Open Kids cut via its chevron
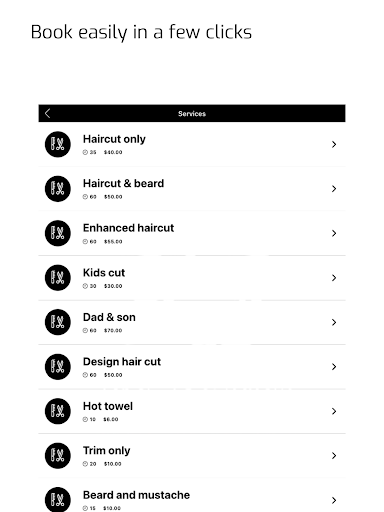 coord(334,278)
